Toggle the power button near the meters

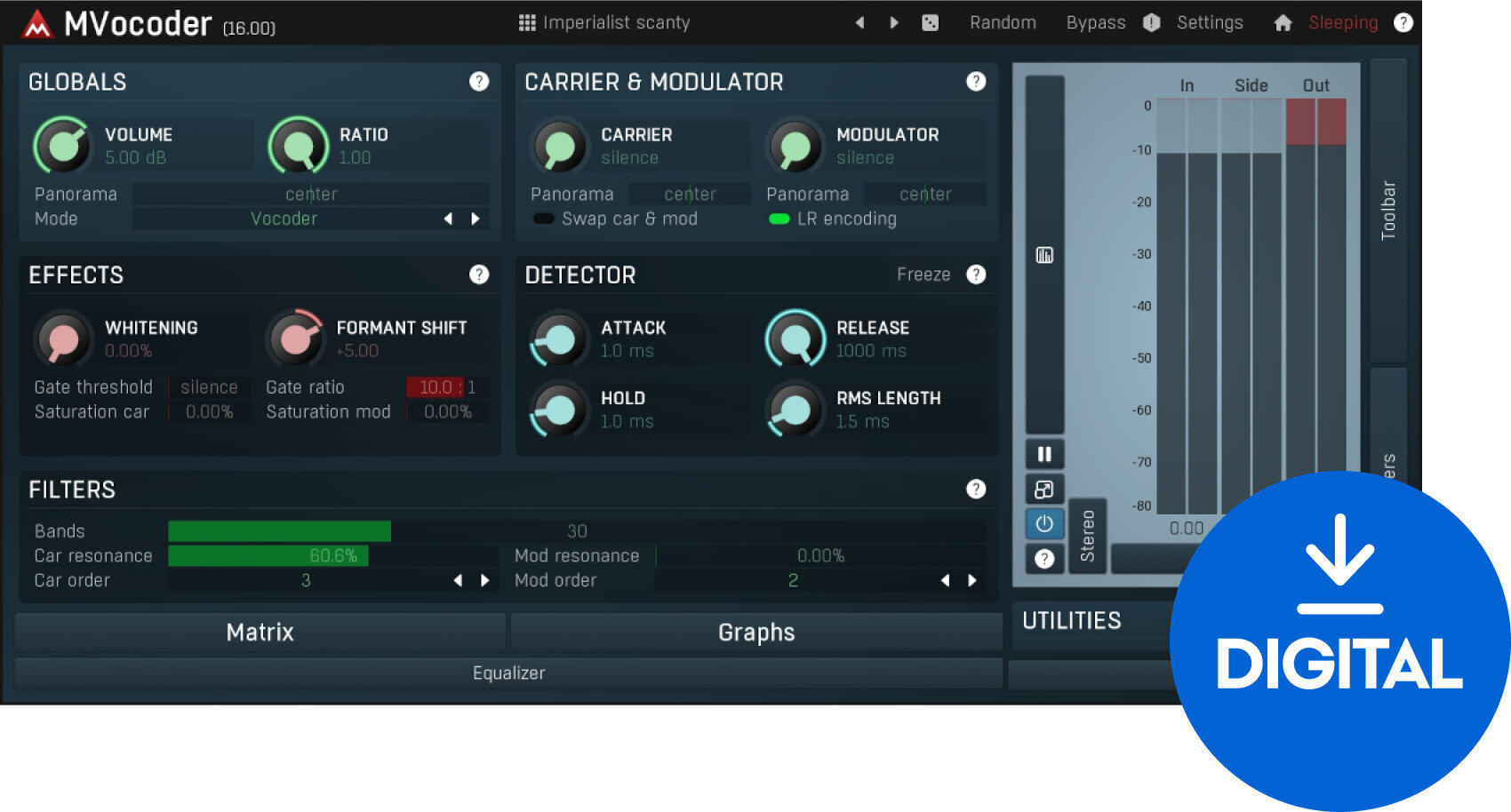click(x=1043, y=524)
